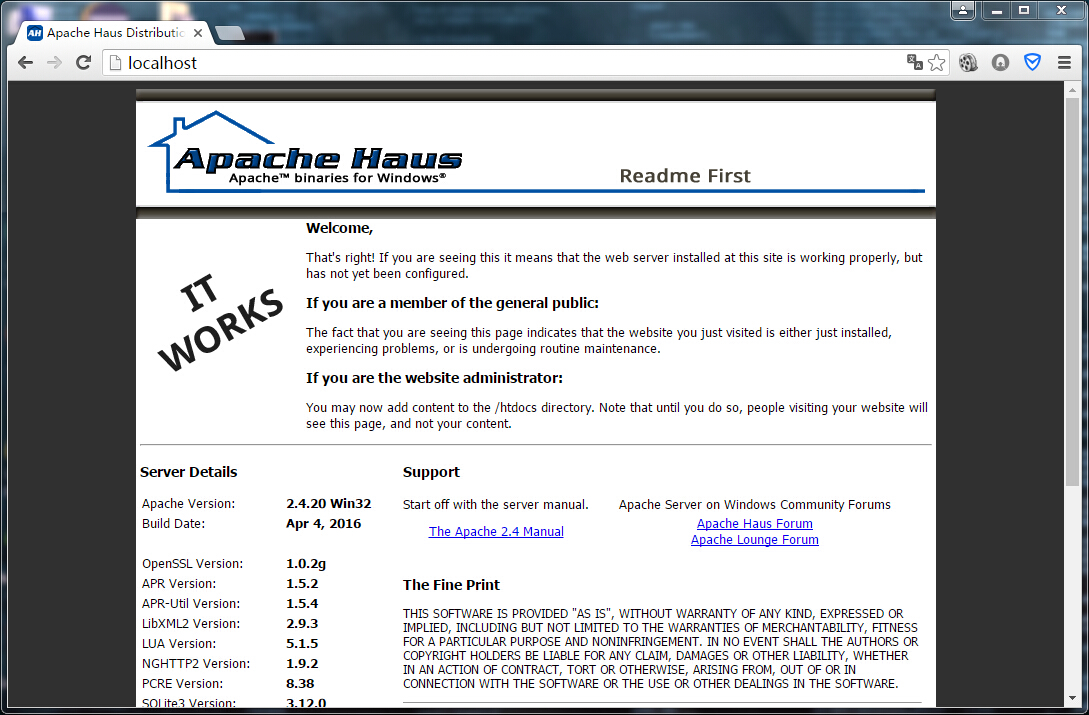Open The Apache 2.4 Manual link
This screenshot has height=715, width=1089.
(x=496, y=532)
